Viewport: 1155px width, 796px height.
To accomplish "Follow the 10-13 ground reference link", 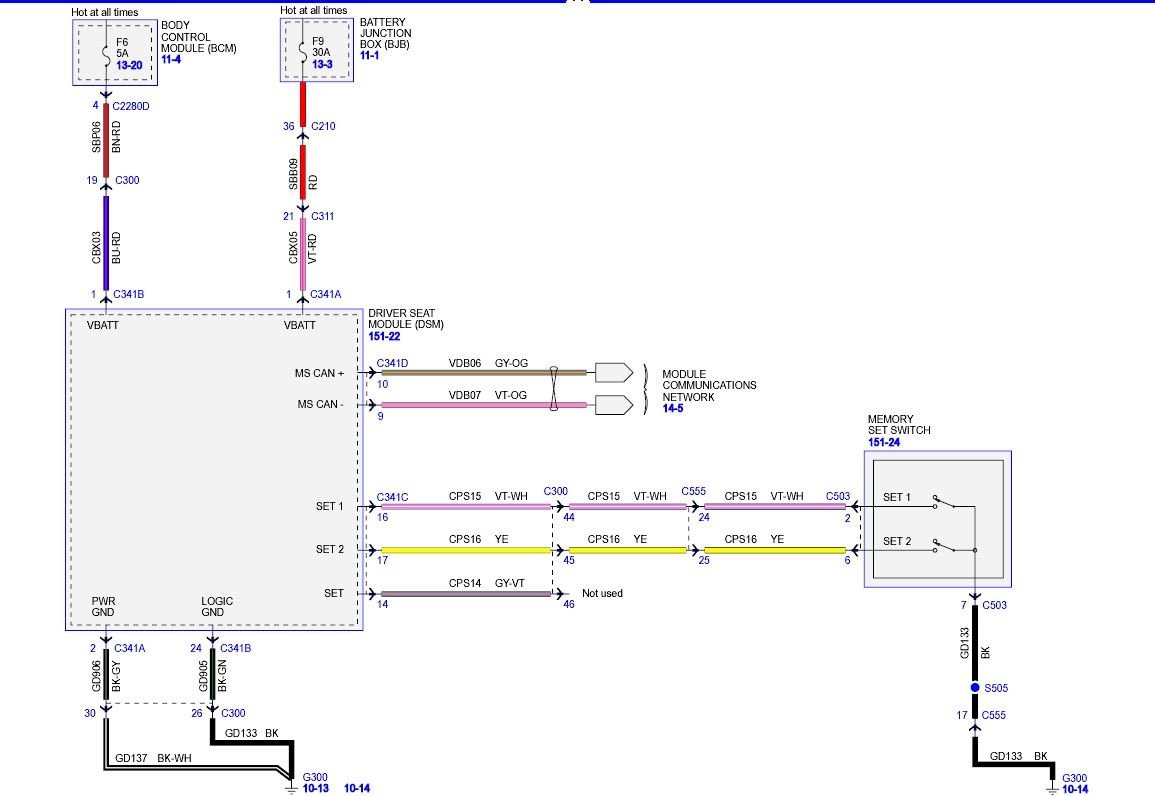I will tap(315, 789).
